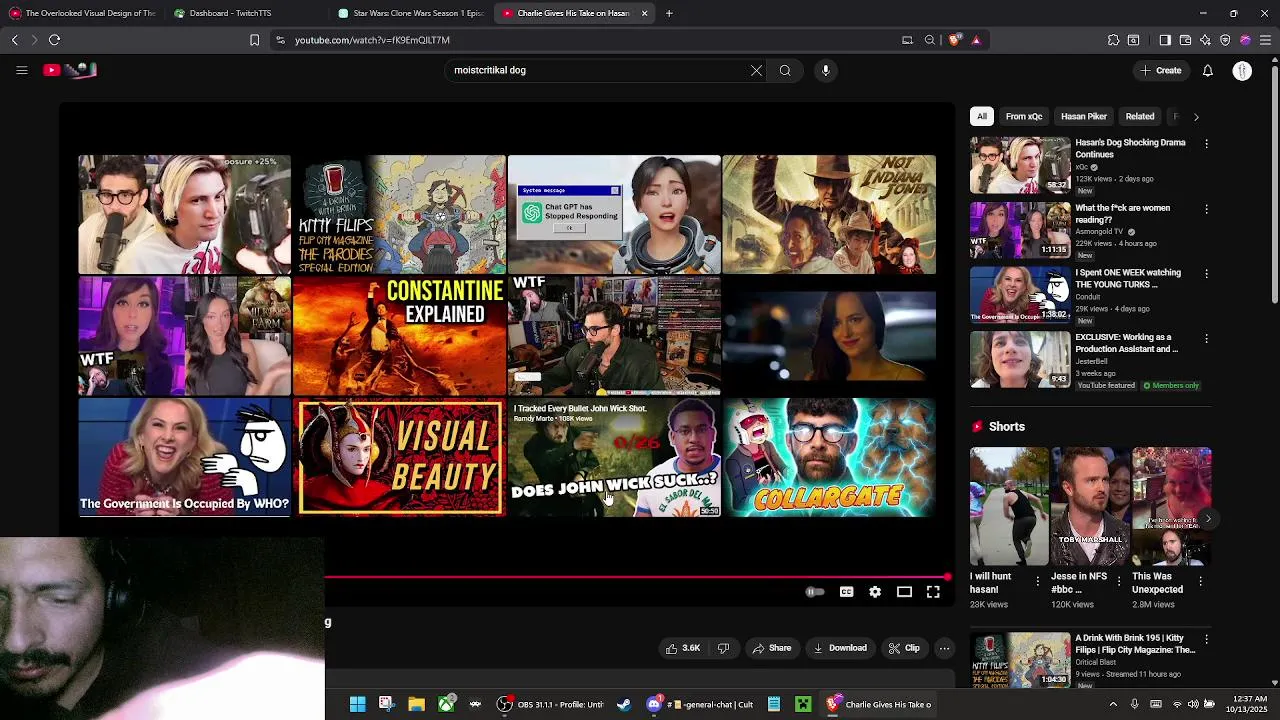Go to the YouTube home logo
Image resolution: width=1280 pixels, height=720 pixels.
tap(70, 70)
